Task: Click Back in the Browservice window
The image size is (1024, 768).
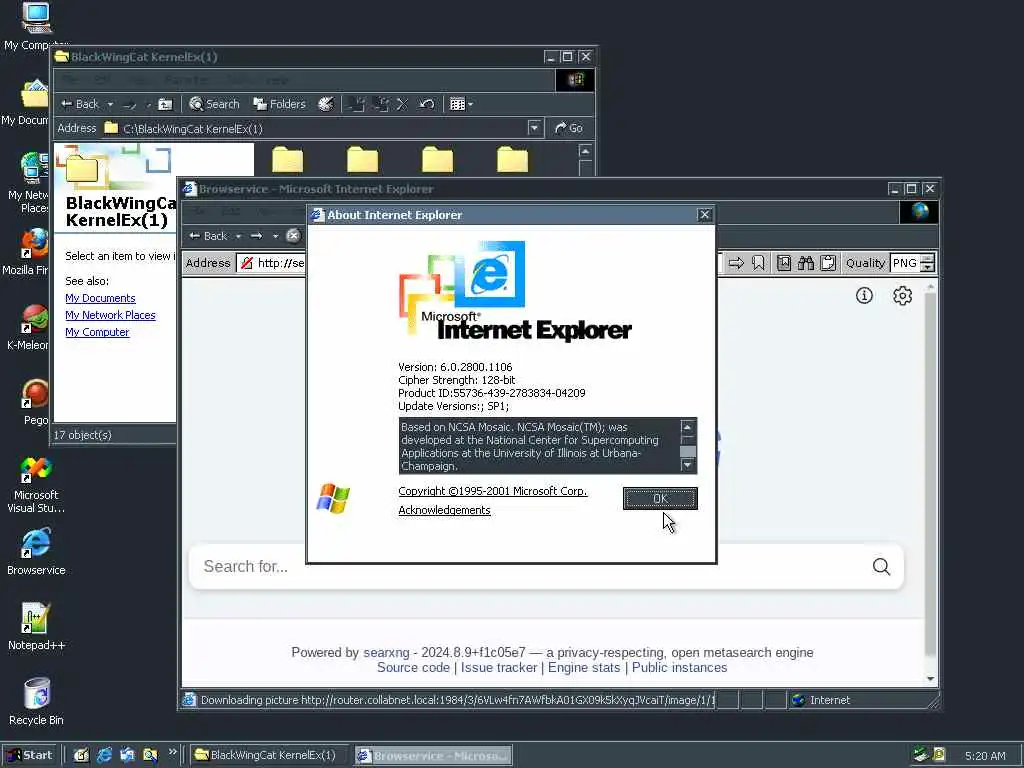Action: [208, 236]
